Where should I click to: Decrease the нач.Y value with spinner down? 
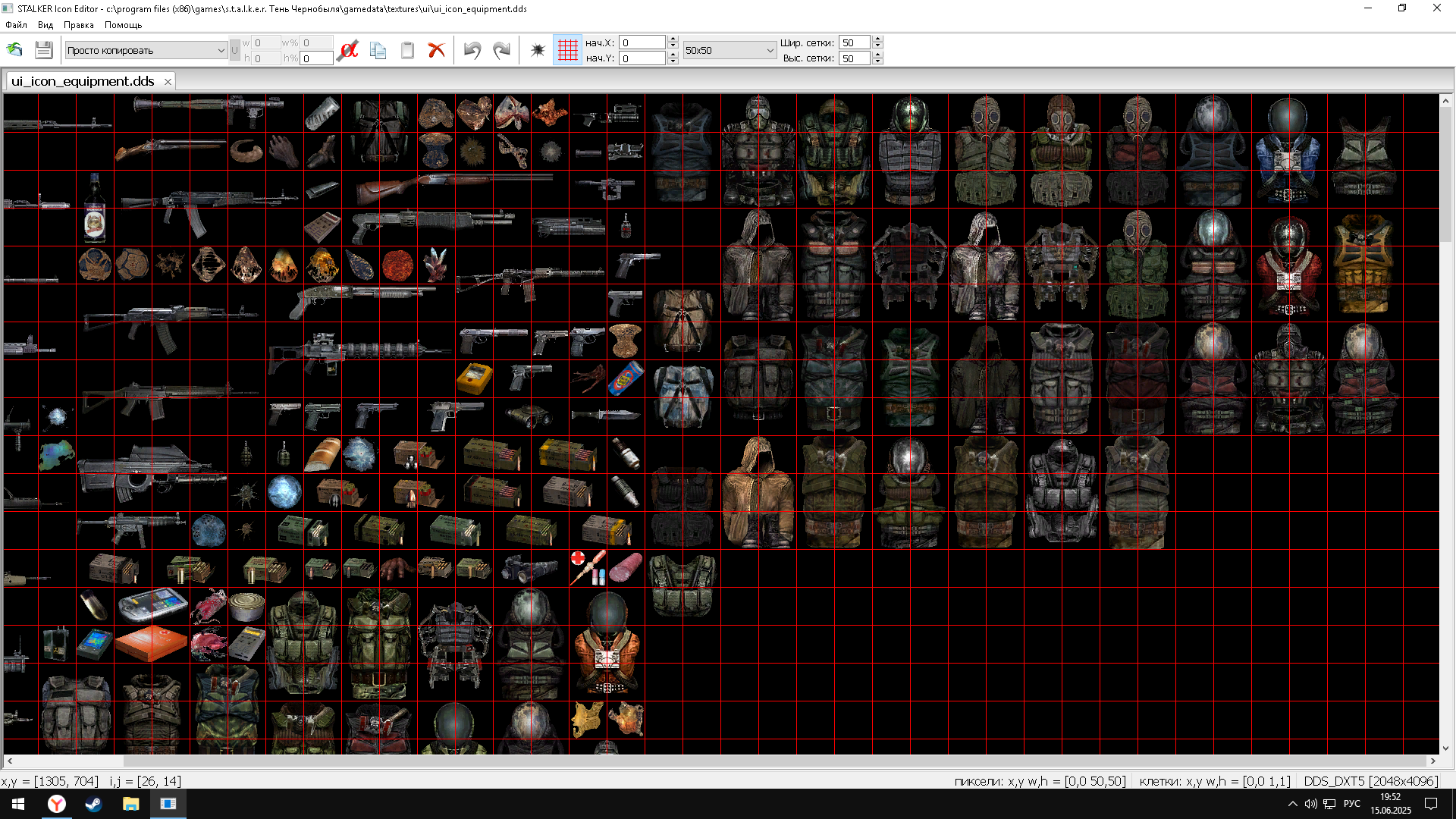coord(673,62)
